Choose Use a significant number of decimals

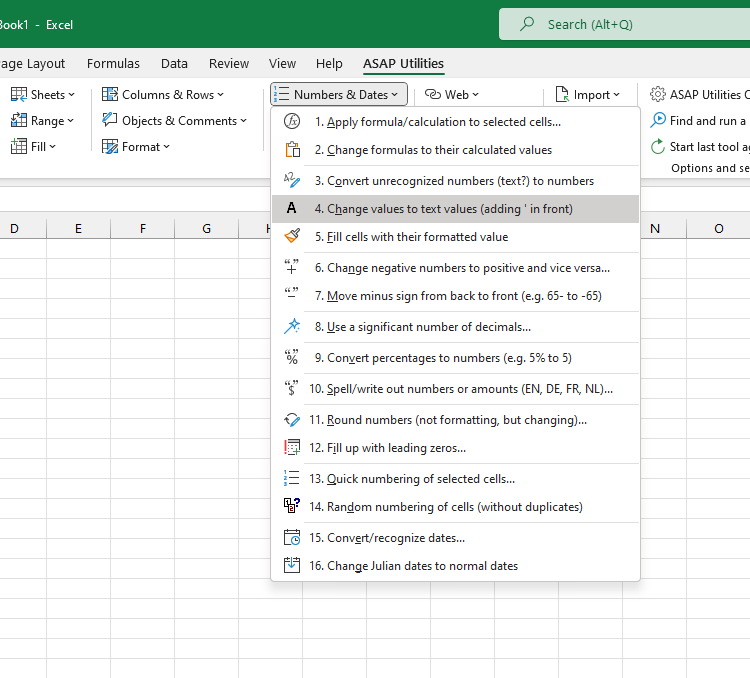455,326
